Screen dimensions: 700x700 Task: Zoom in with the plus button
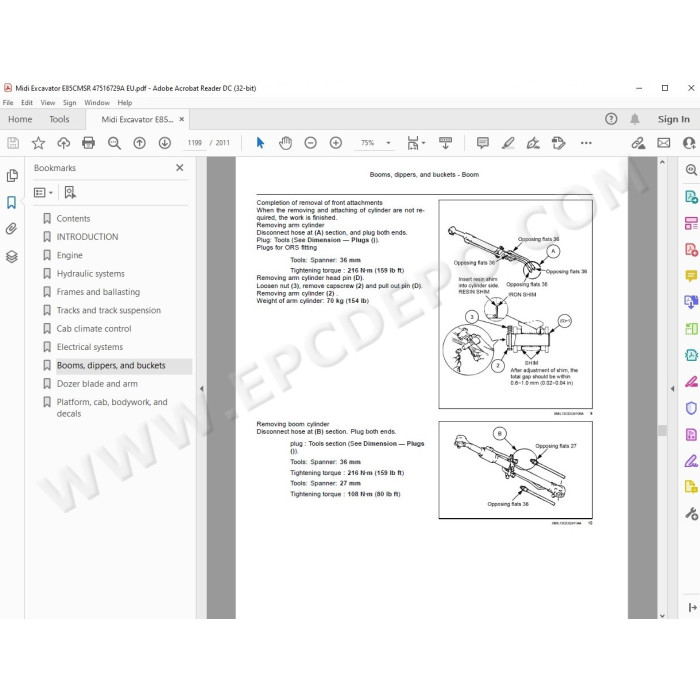336,143
